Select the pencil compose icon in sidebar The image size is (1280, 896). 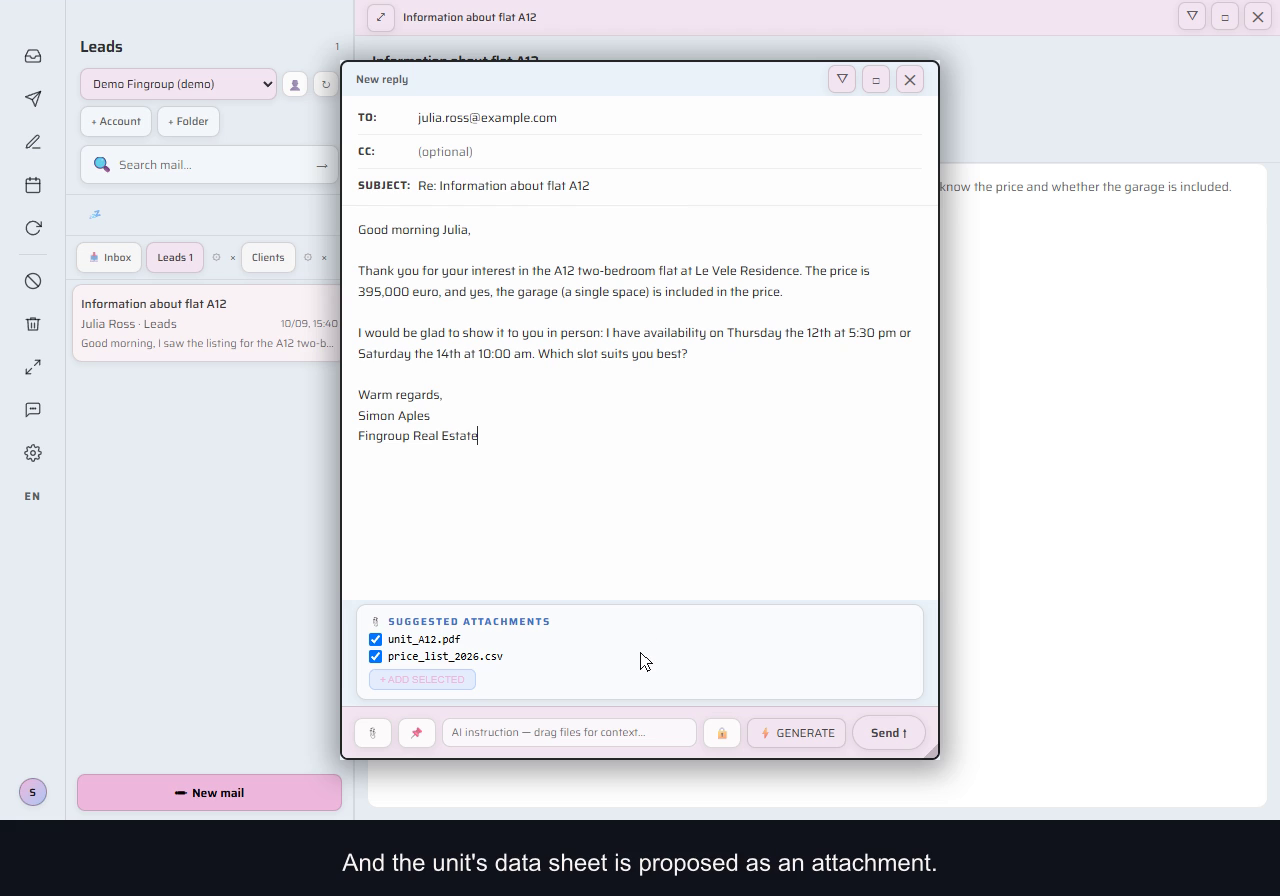33,142
